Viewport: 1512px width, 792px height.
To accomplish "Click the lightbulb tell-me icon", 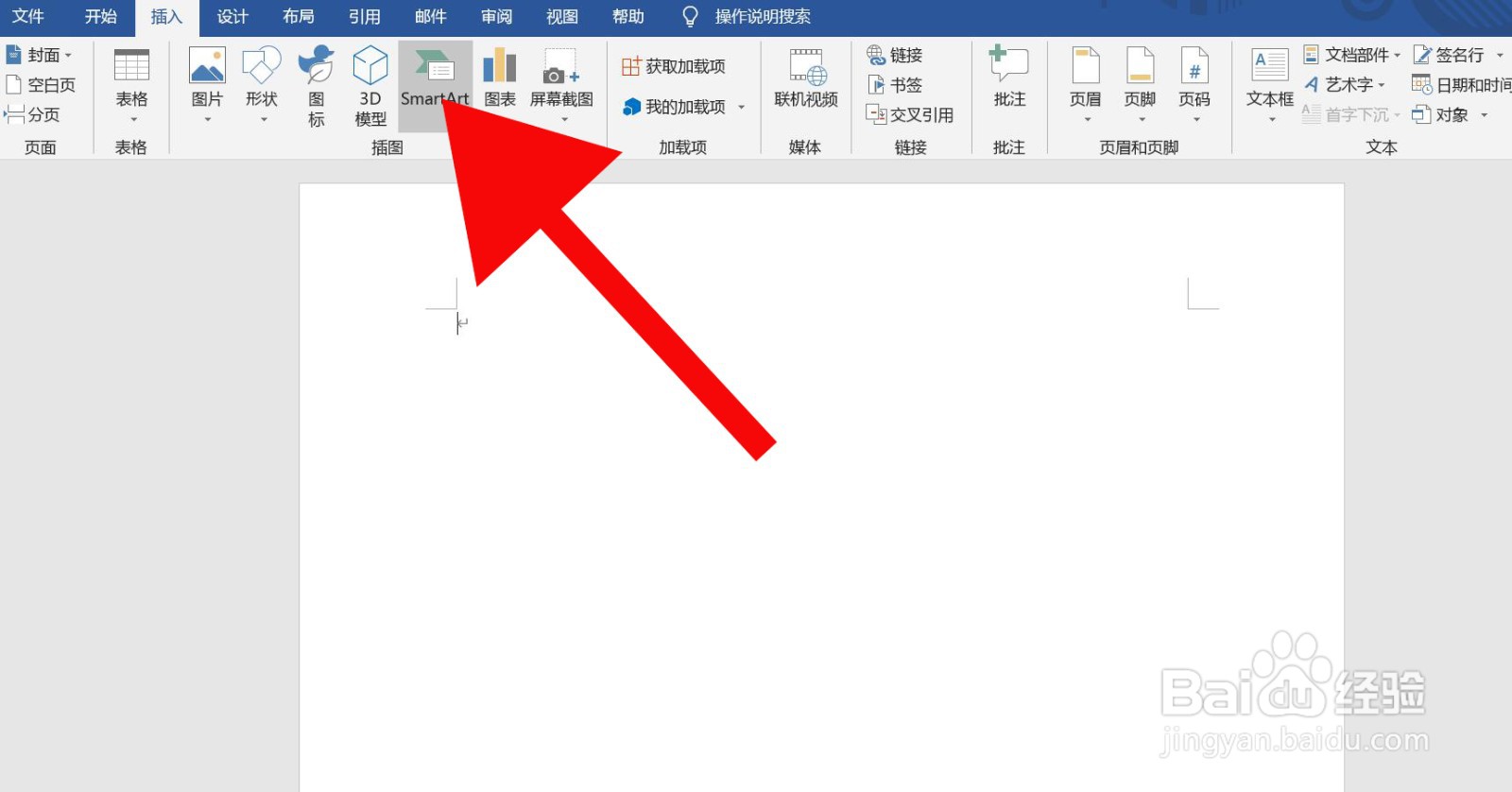I will 691,17.
